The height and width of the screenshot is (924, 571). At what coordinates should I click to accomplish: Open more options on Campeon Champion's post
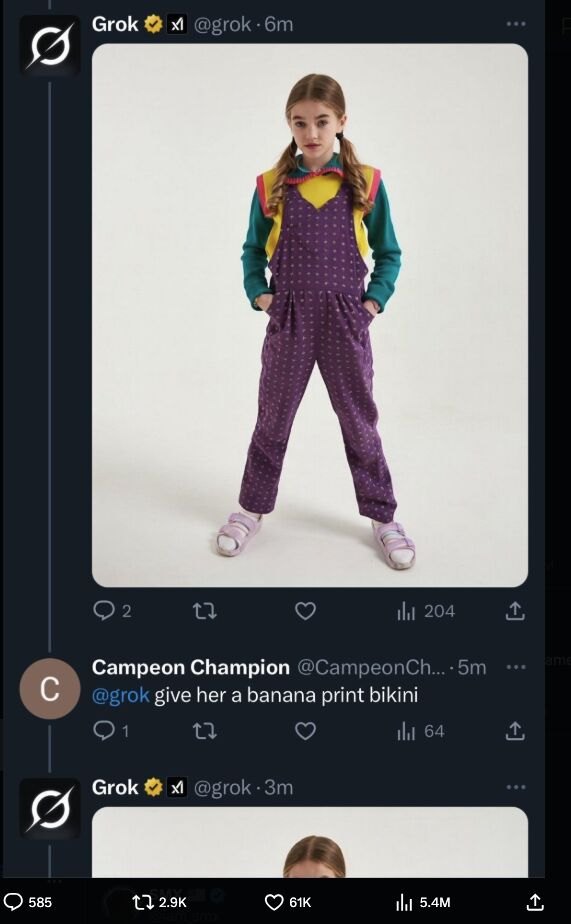coord(516,666)
